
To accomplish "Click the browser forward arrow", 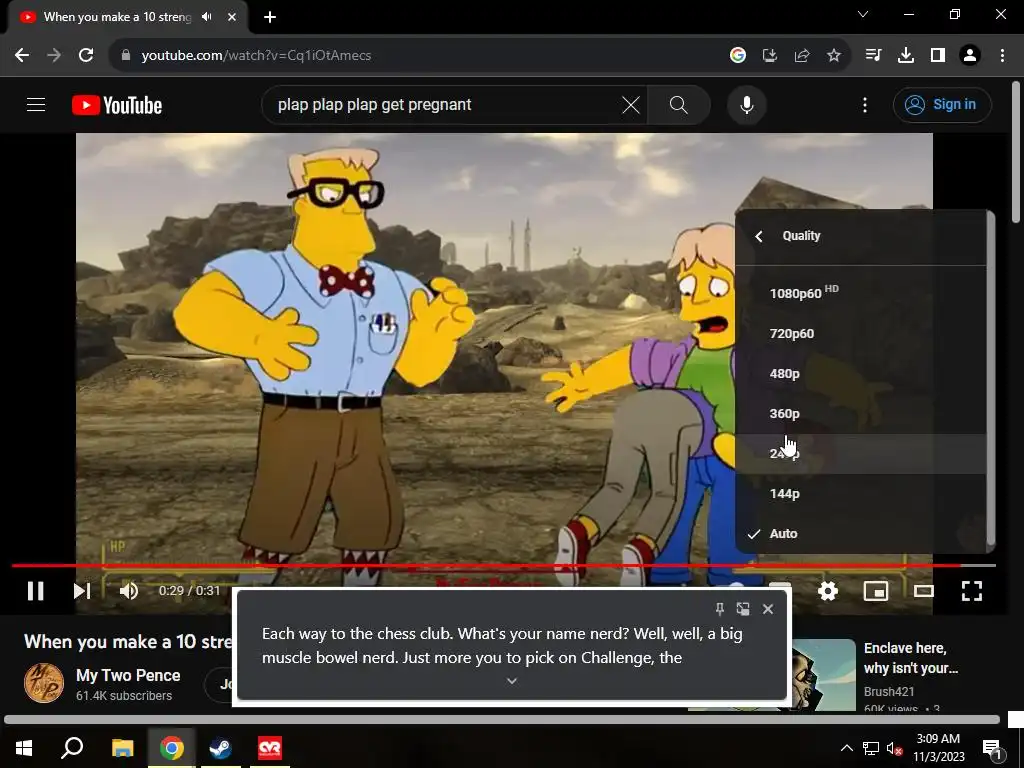I will pos(54,56).
